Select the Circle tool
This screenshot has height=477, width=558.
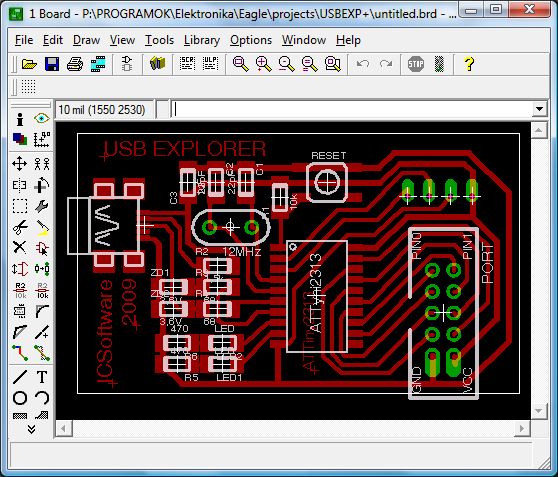20,398
